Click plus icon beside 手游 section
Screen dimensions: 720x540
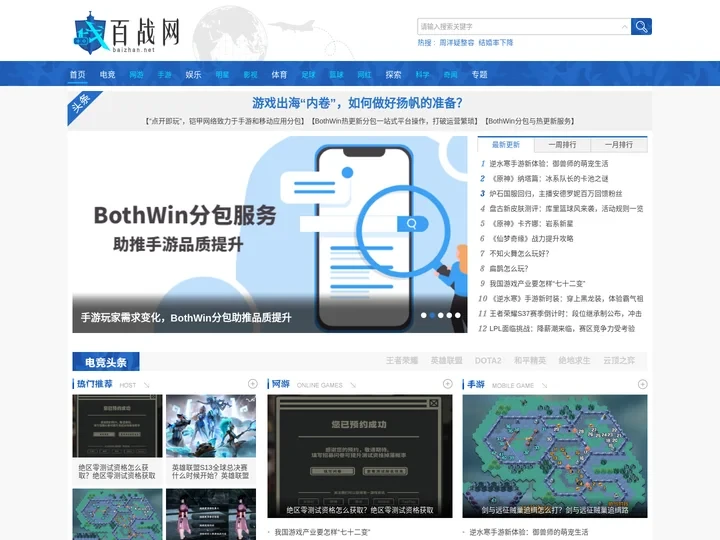[642, 384]
